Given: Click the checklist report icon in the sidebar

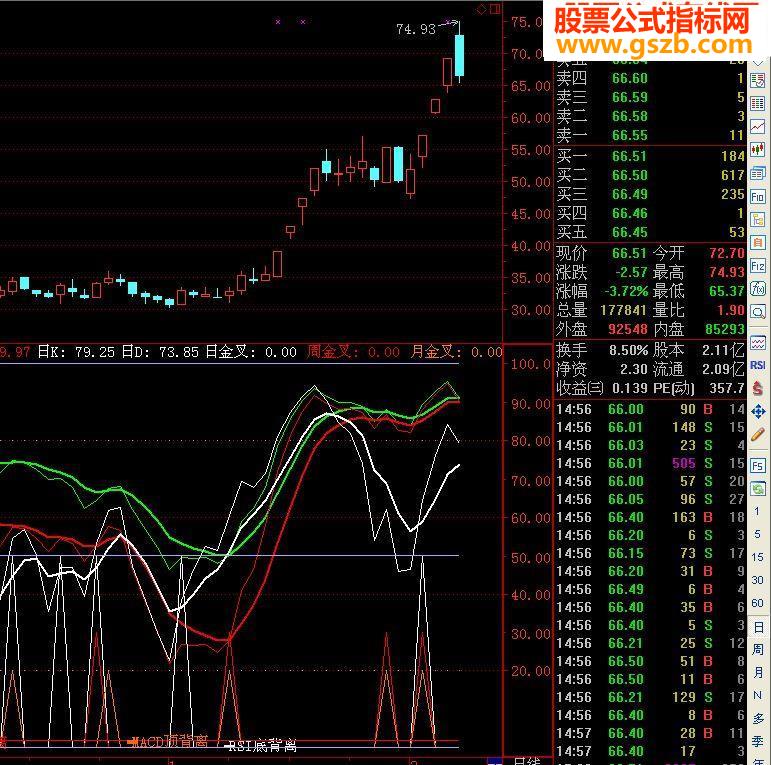Looking at the screenshot, I should click(x=758, y=80).
